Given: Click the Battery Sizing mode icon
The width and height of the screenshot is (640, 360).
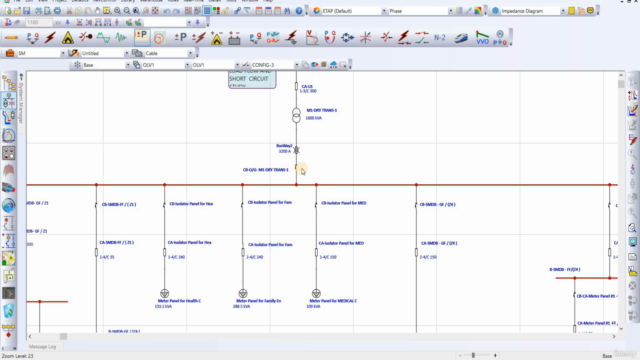Looking at the screenshot, I should (x=234, y=38).
